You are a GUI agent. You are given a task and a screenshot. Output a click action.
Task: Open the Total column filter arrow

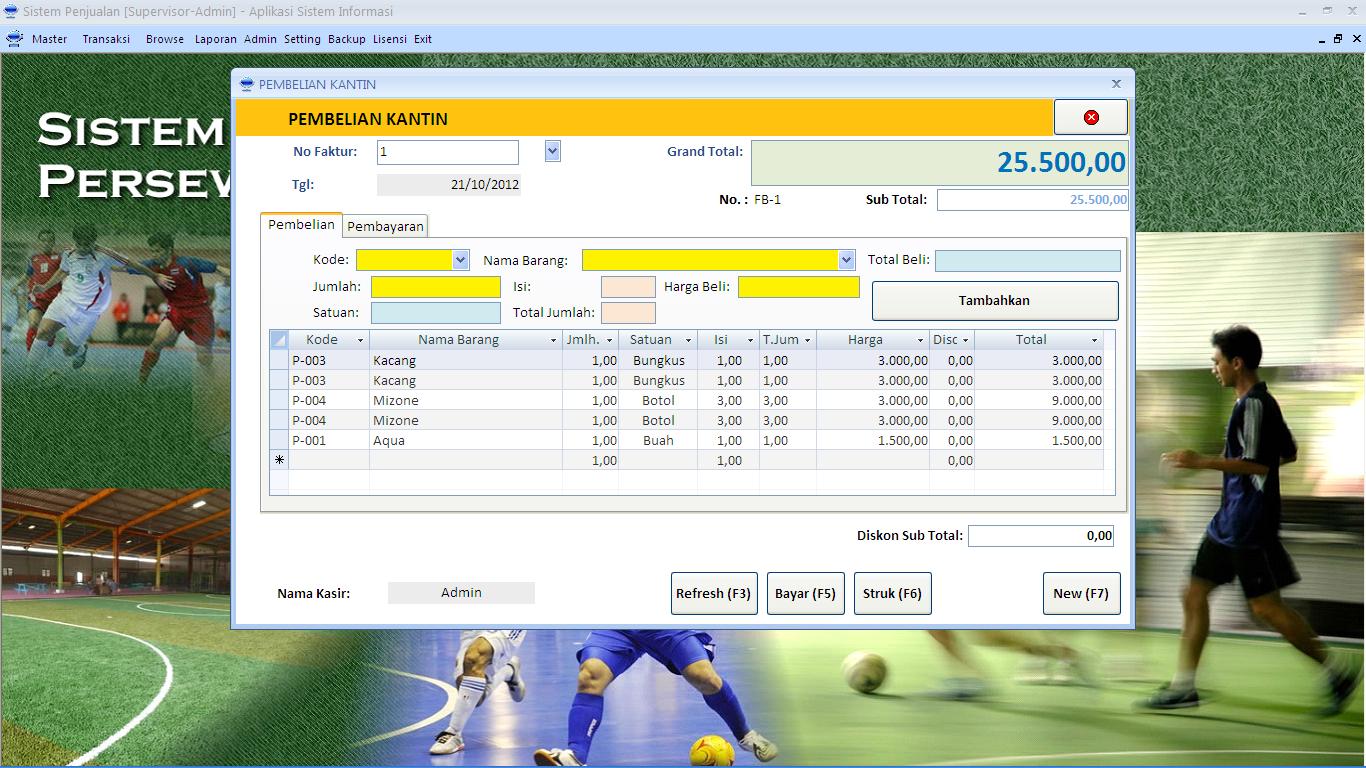(x=1094, y=340)
